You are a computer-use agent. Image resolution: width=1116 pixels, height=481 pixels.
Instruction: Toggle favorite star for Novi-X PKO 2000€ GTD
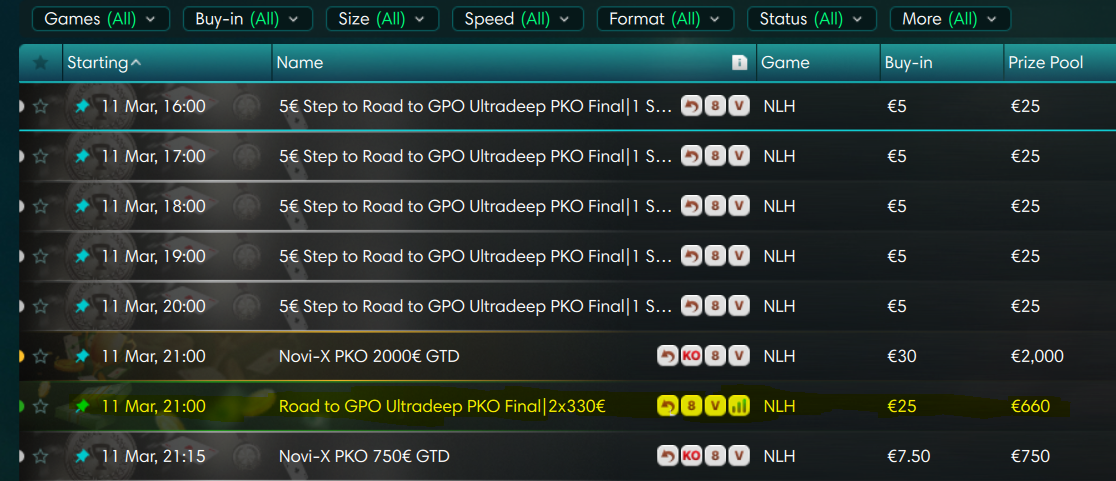coord(40,356)
